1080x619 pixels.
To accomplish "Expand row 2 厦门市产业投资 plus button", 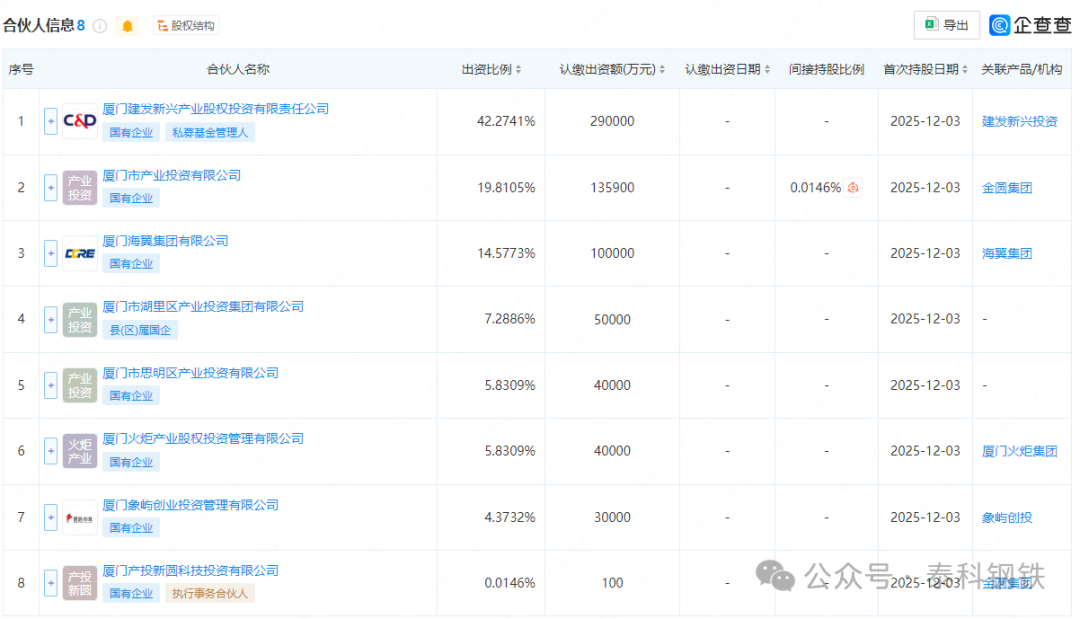I will (x=50, y=187).
